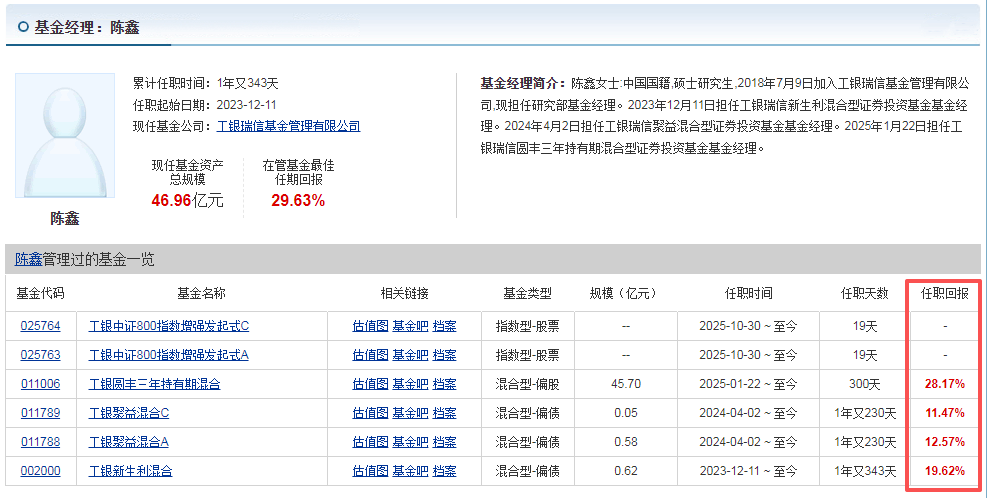Open 估值图 for 工银聚益混合A
Screen dimensions: 987x498
[370, 442]
